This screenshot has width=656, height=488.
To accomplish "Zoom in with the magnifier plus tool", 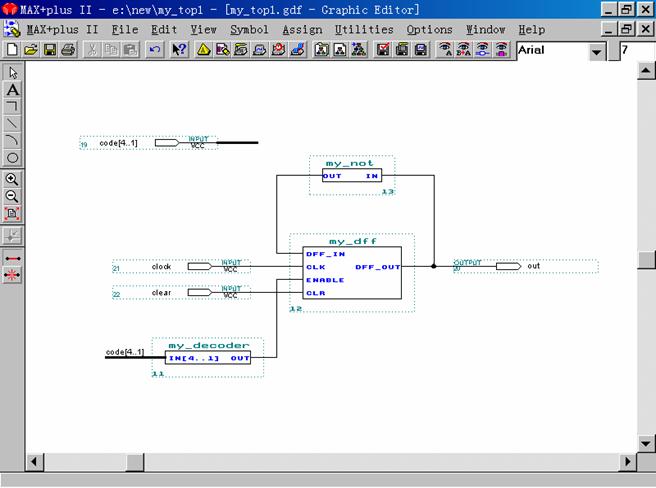I will 12,179.
